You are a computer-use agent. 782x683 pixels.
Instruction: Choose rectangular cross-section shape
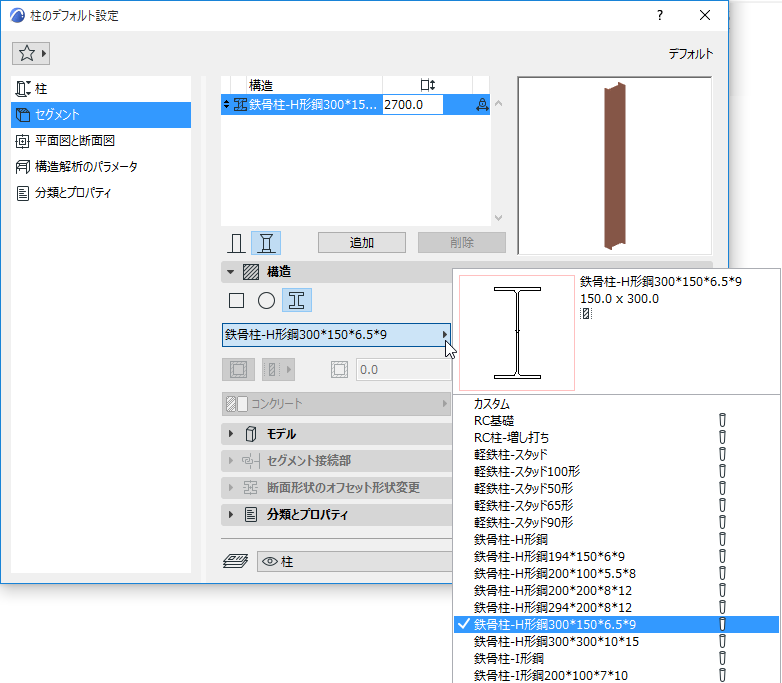pyautogui.click(x=236, y=301)
